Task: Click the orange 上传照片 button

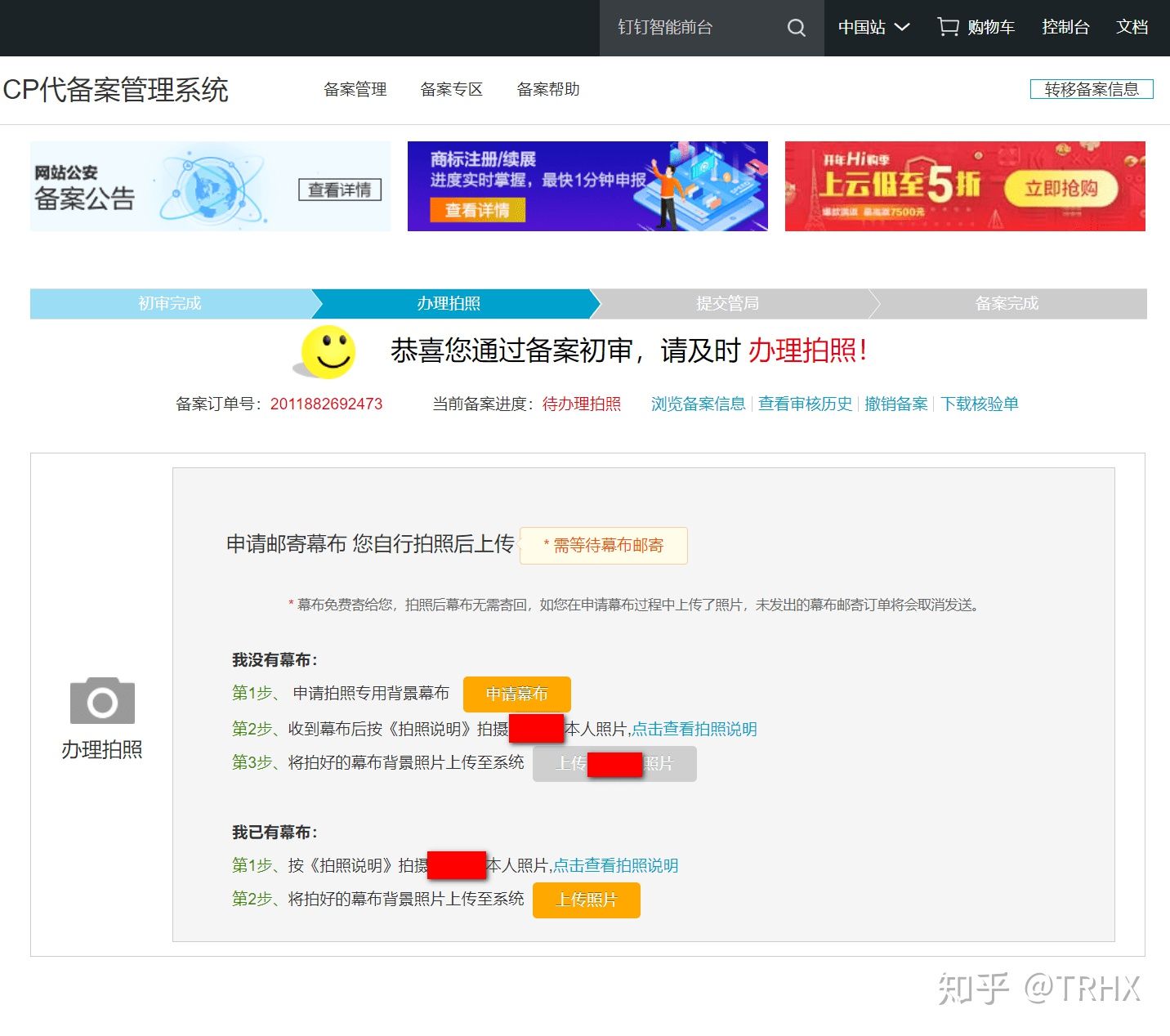Action: [x=586, y=900]
